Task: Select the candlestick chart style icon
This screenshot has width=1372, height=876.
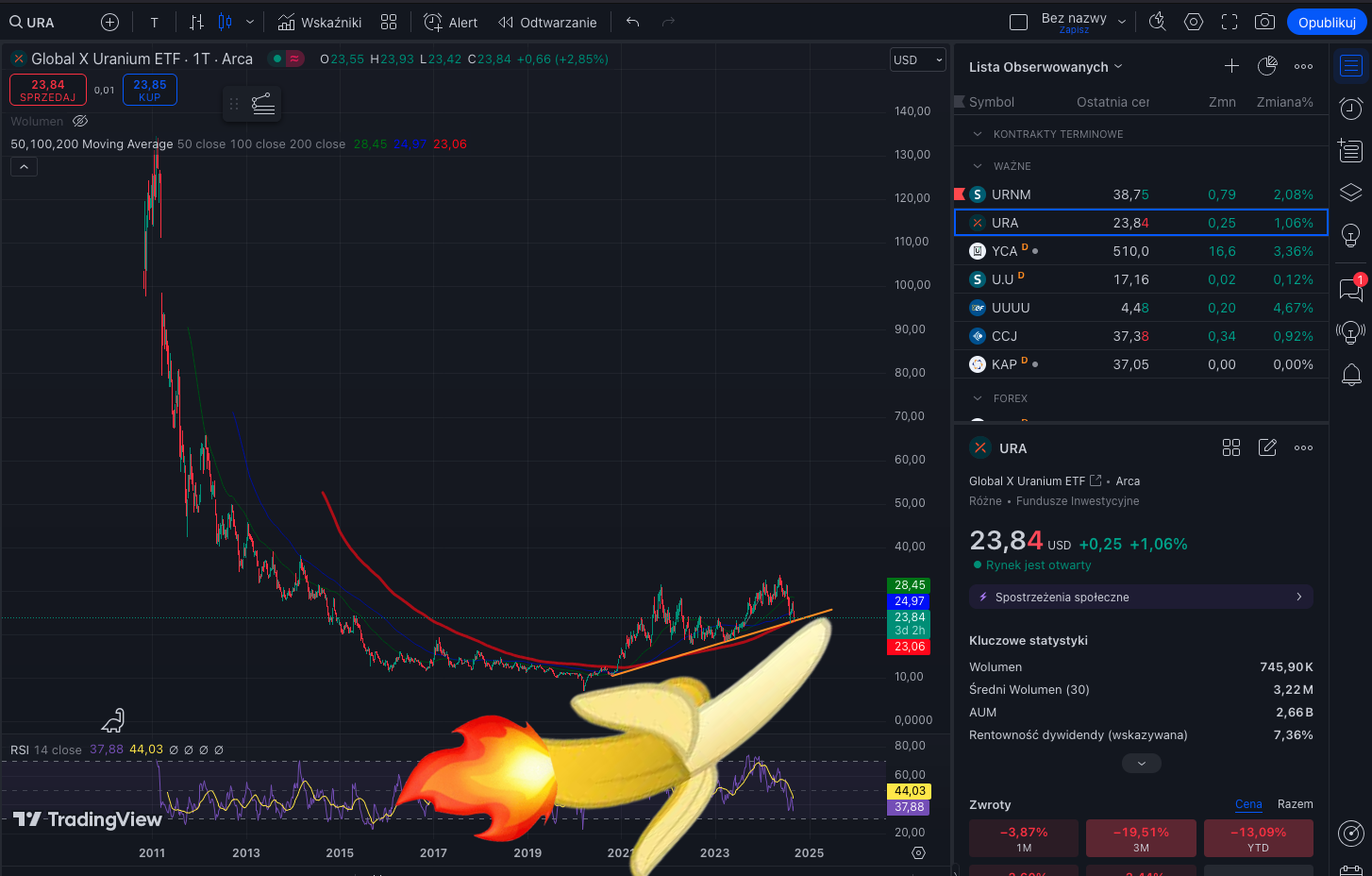Action: pos(226,22)
